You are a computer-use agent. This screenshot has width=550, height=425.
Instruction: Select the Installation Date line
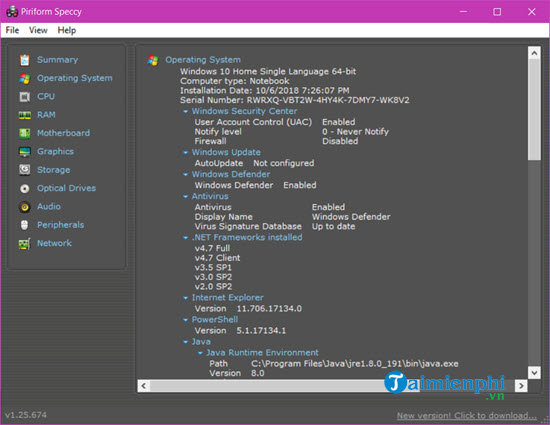pyautogui.click(x=264, y=91)
